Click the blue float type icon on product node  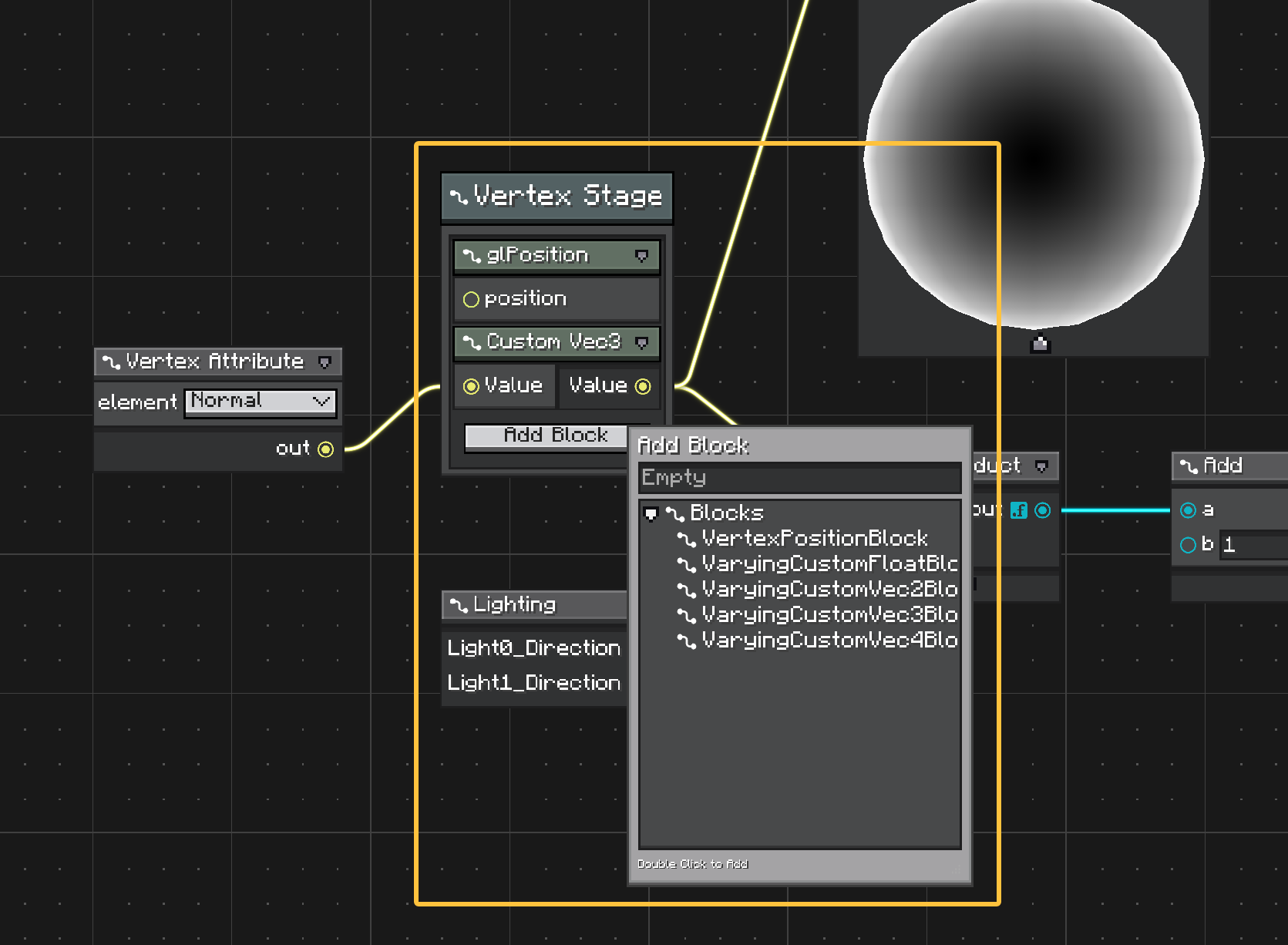tap(1019, 510)
